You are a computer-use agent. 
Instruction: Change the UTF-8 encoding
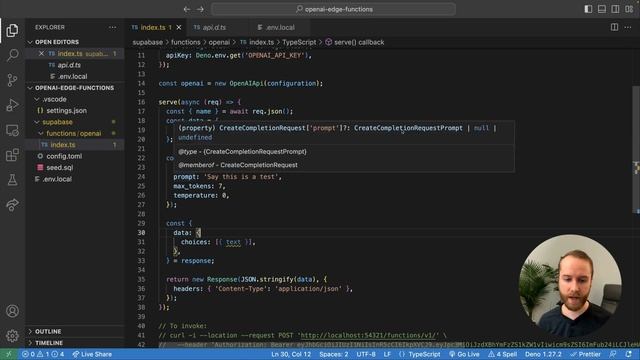point(366,354)
